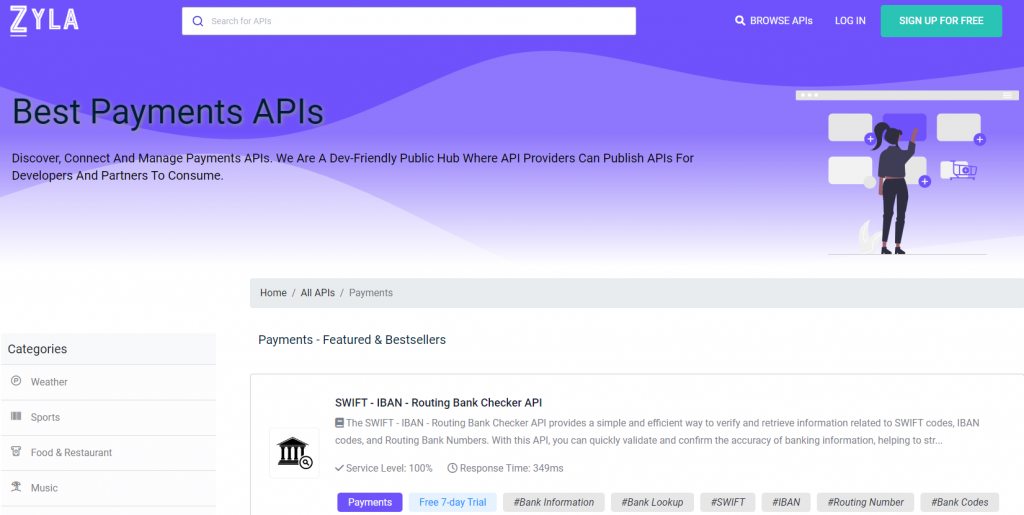
Task: Select the #Bank Codes tag
Action: [959, 502]
